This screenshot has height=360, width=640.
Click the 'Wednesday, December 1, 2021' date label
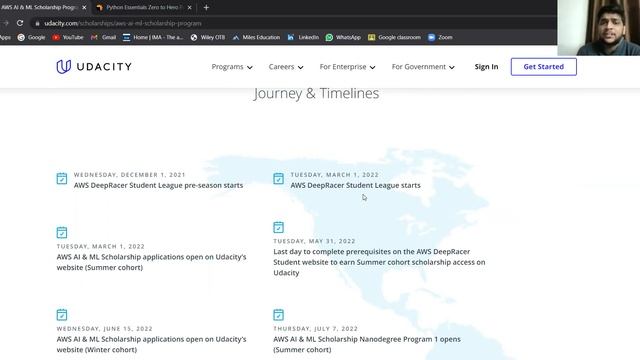tap(129, 175)
